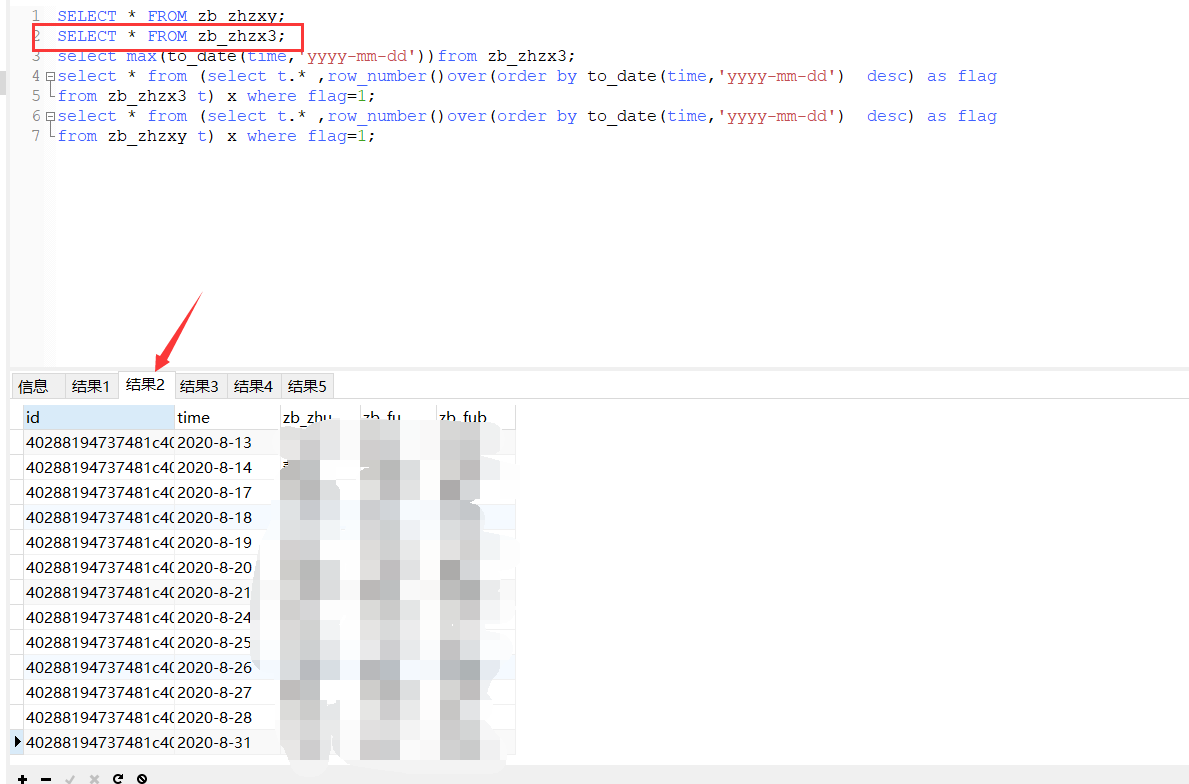Go to the 结果5 tab

pos(307,387)
